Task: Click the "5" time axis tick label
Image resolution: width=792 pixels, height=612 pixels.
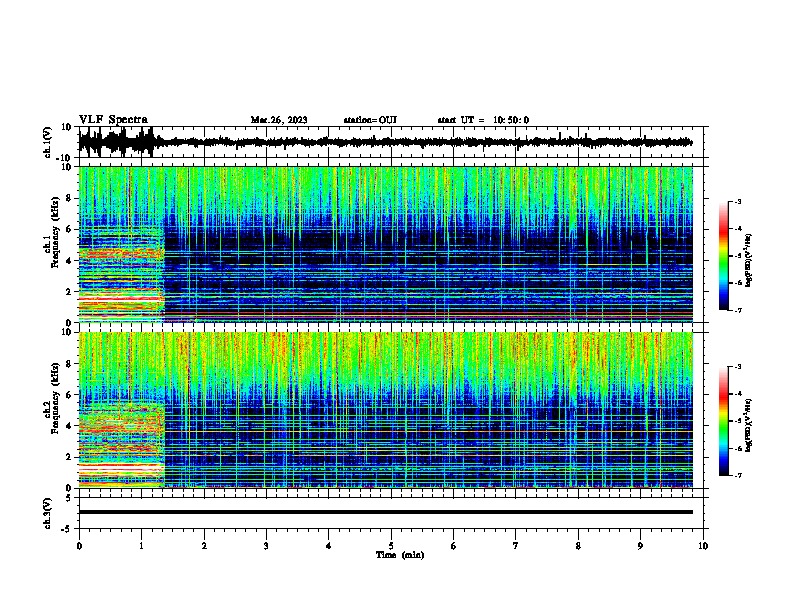Action: (391, 546)
